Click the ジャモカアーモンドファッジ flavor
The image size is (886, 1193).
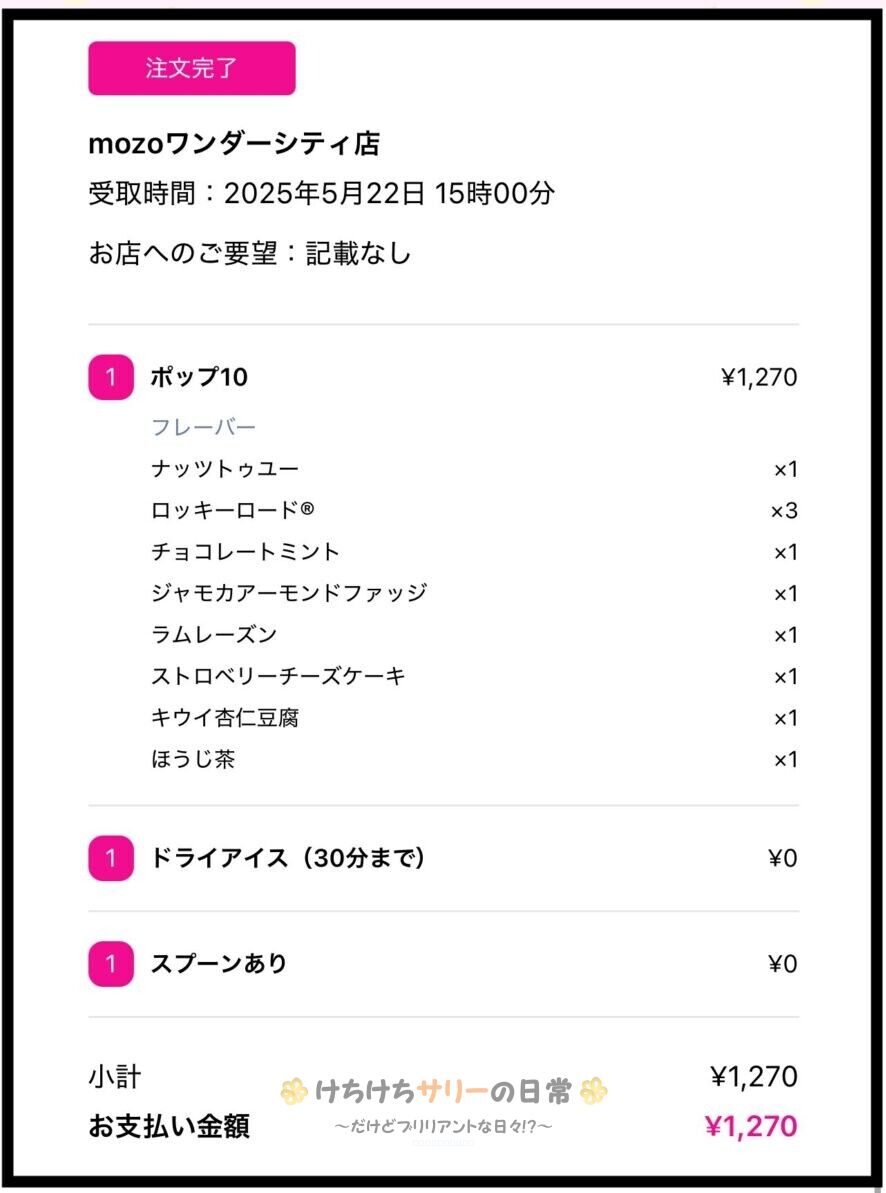[289, 593]
